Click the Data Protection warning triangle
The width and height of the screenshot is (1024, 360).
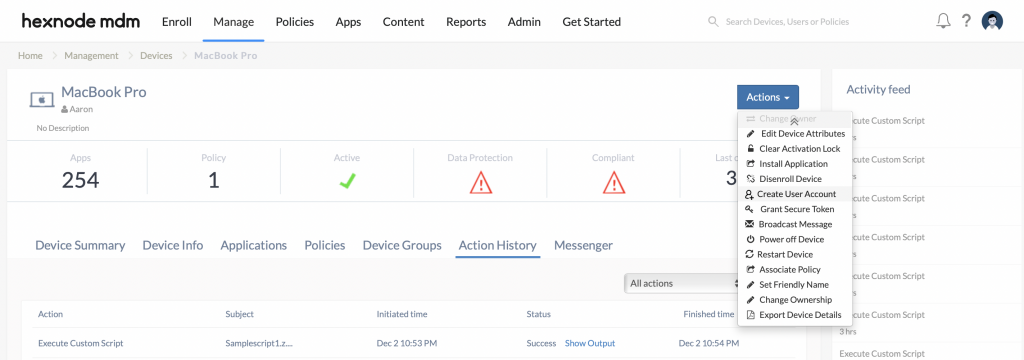[480, 182]
